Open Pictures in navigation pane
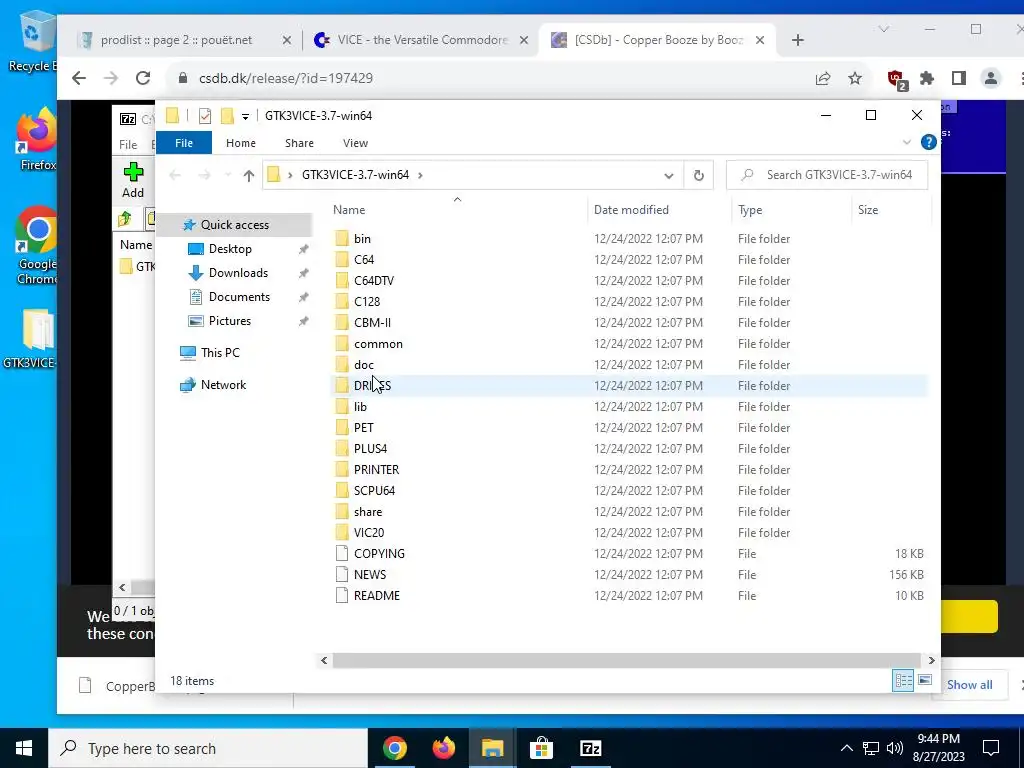Viewport: 1024px width, 768px height. click(x=229, y=321)
